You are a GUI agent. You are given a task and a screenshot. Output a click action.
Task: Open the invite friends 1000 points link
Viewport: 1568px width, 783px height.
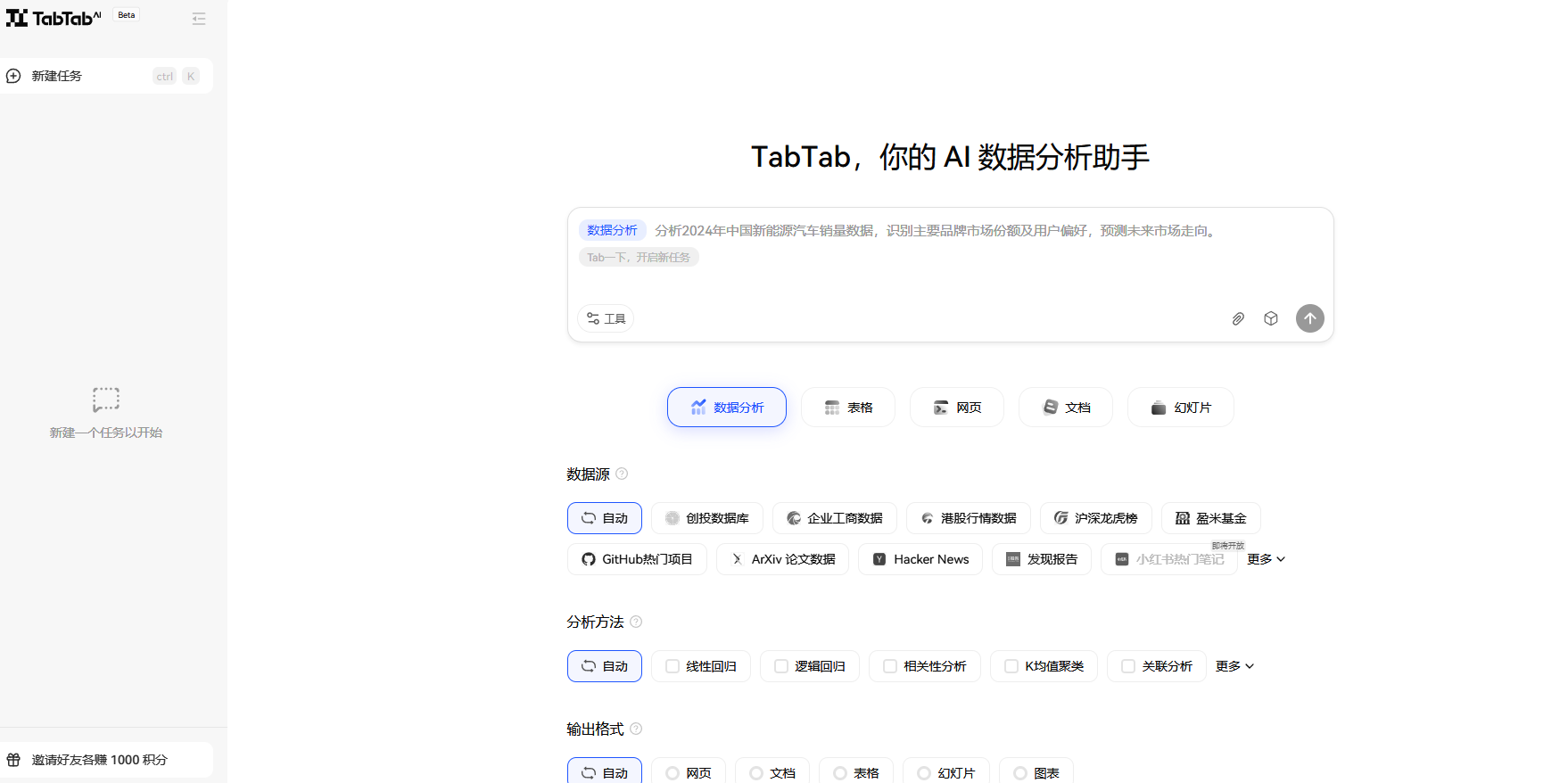pyautogui.click(x=99, y=760)
